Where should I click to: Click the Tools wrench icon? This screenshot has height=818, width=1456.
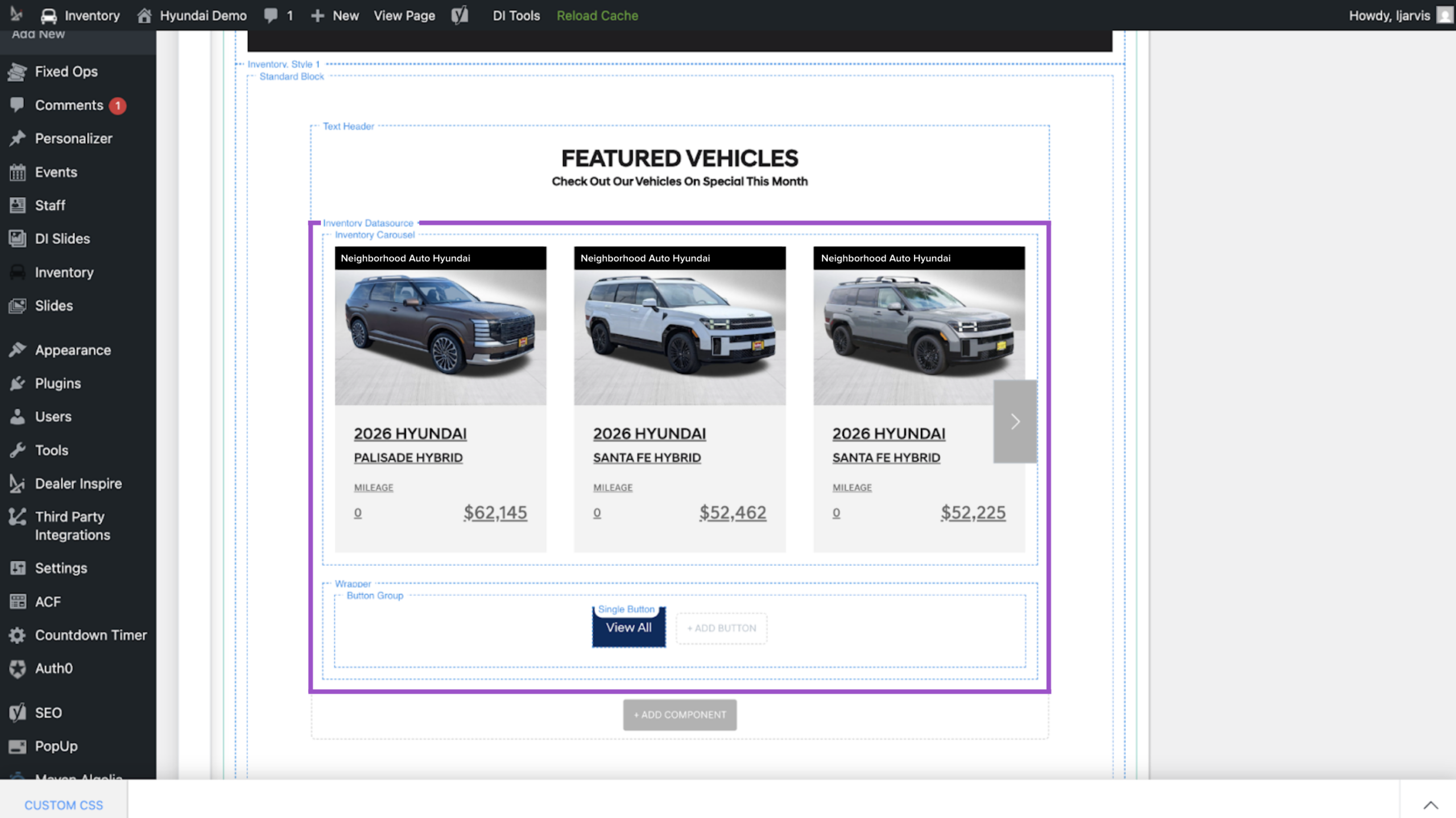[x=18, y=451]
